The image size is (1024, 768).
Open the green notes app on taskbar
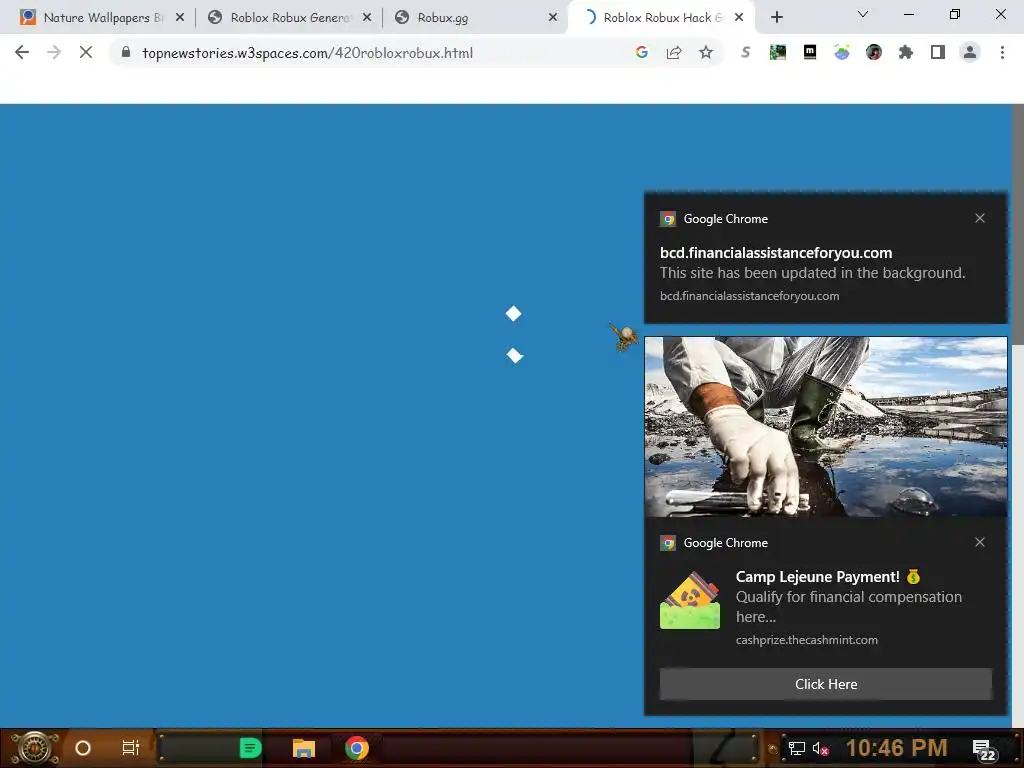click(x=250, y=748)
